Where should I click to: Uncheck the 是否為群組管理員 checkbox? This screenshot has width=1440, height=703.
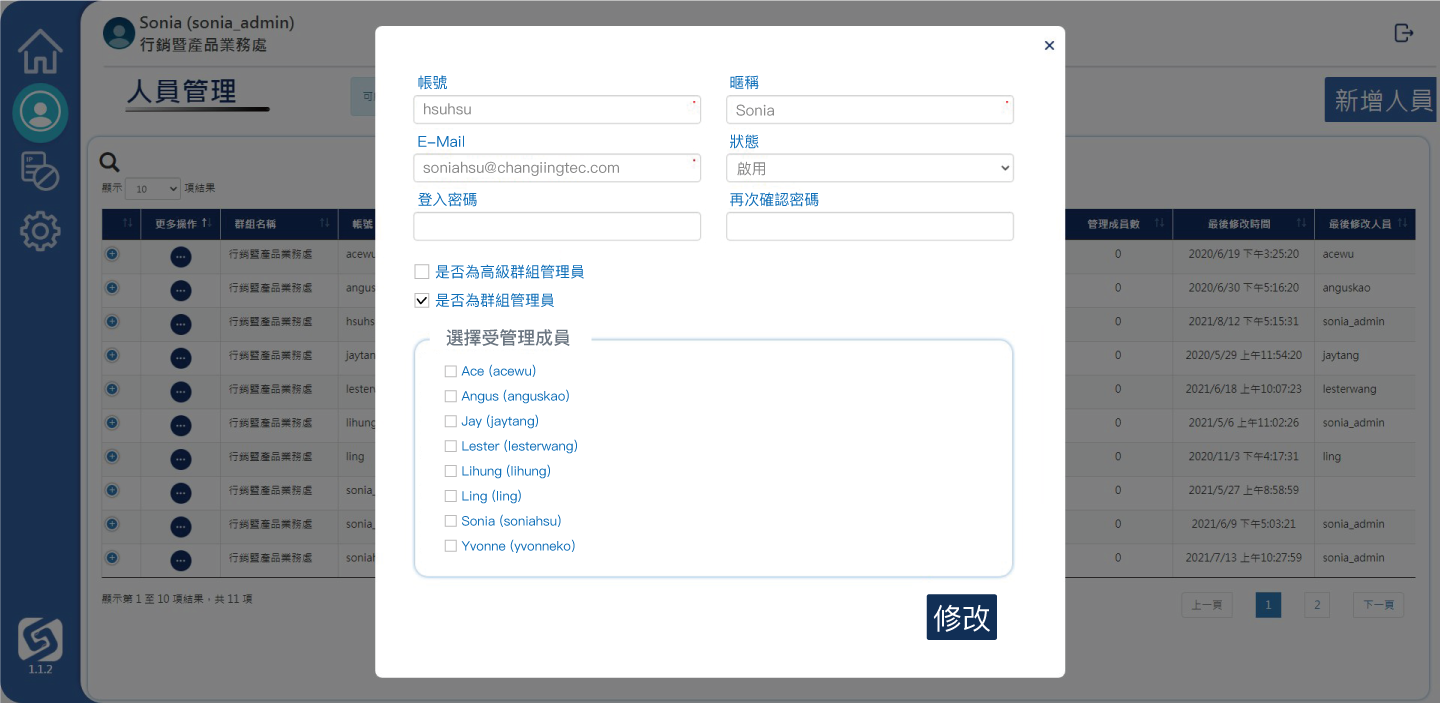[422, 300]
